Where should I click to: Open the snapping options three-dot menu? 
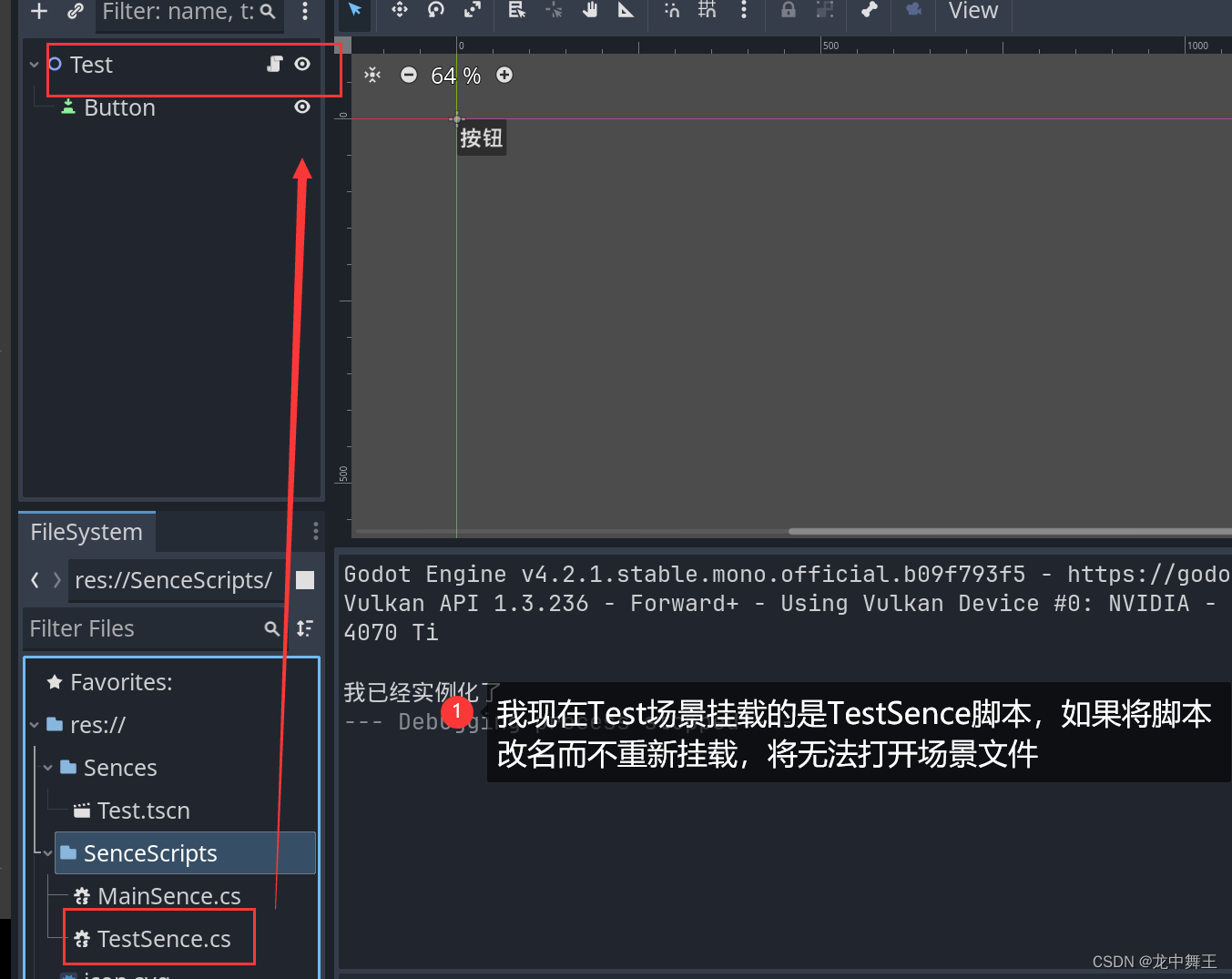744,10
